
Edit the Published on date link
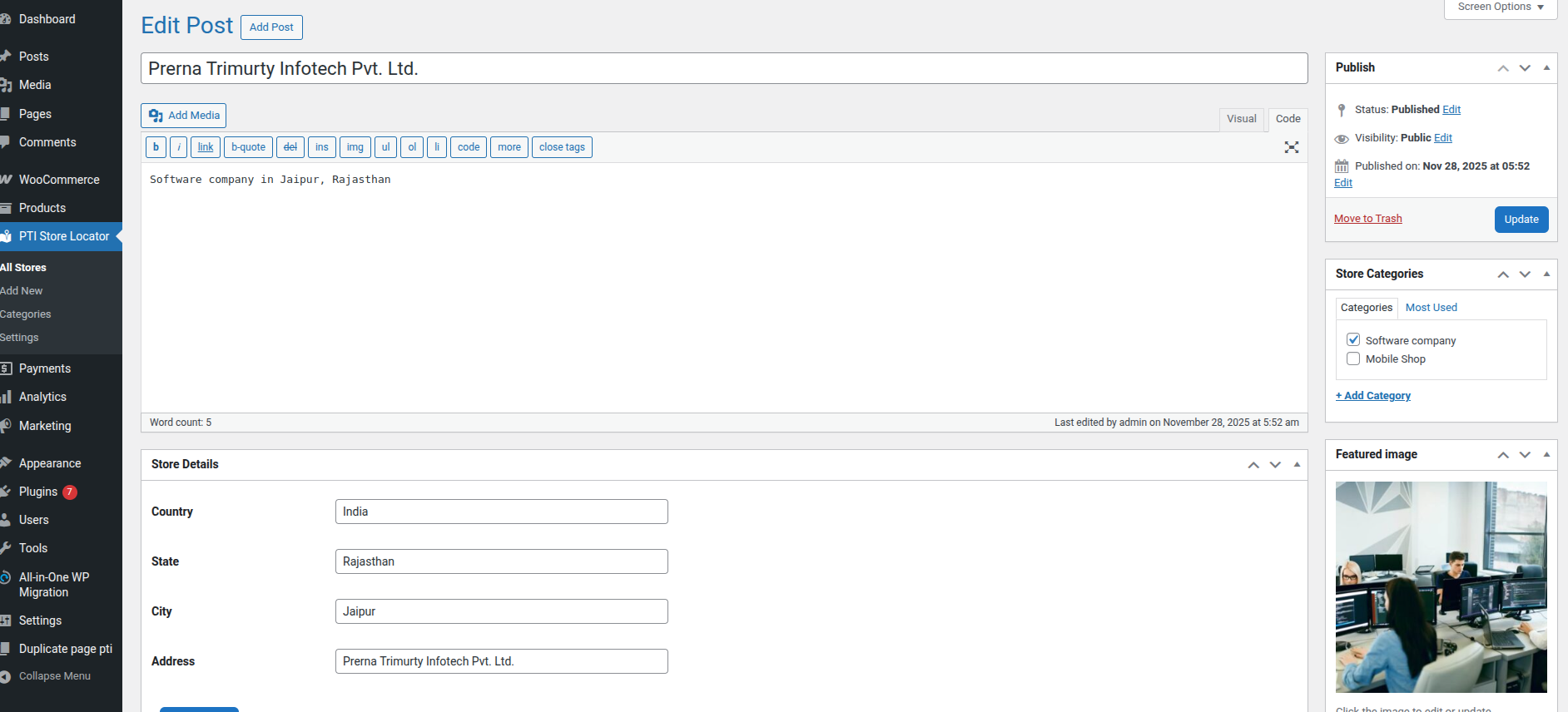click(1343, 183)
